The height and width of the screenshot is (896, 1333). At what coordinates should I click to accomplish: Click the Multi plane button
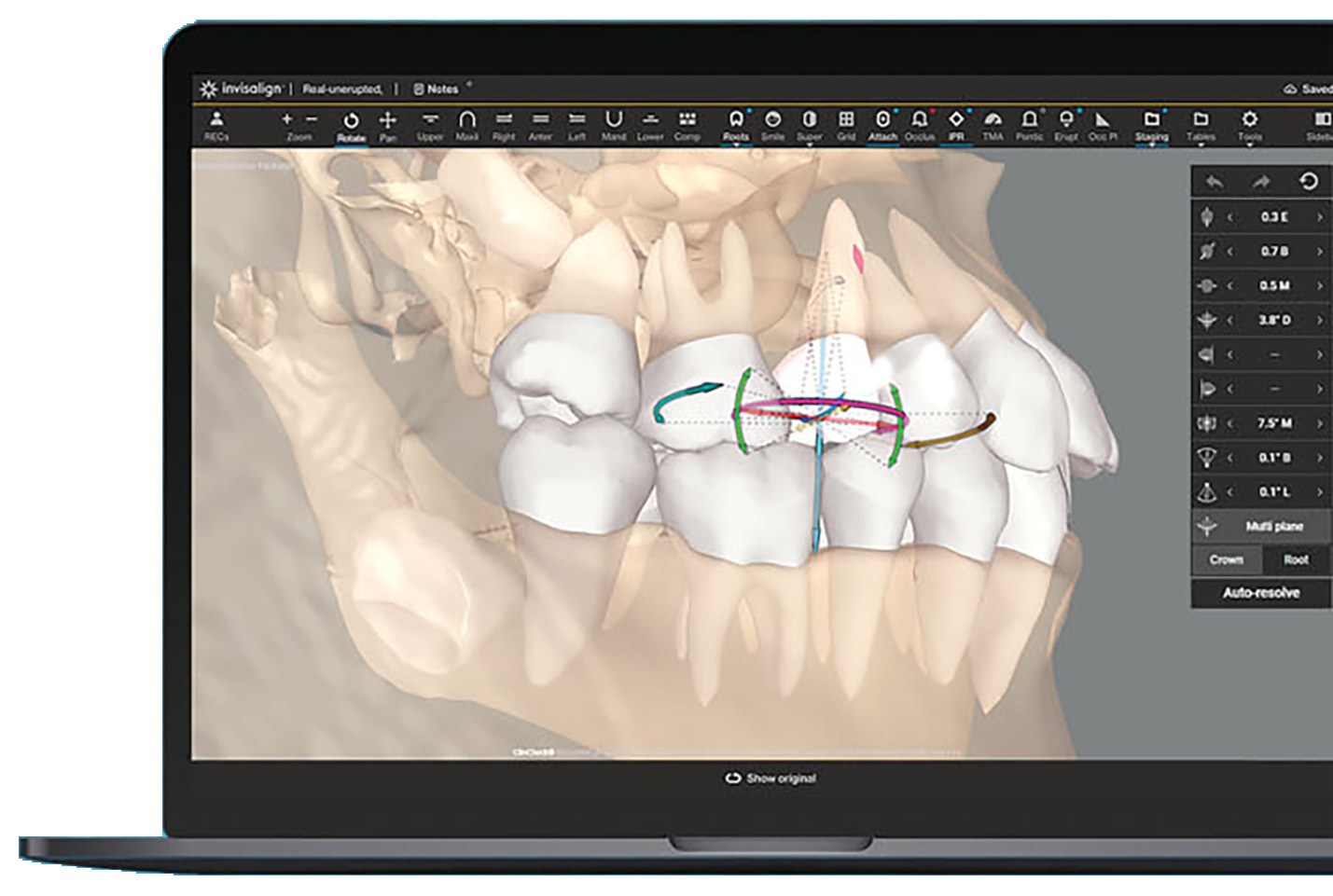[1262, 527]
